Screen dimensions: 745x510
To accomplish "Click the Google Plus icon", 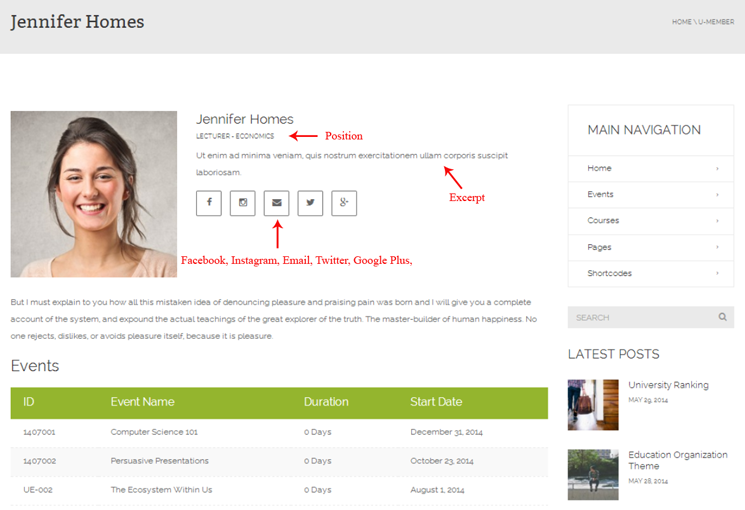I will click(x=344, y=203).
